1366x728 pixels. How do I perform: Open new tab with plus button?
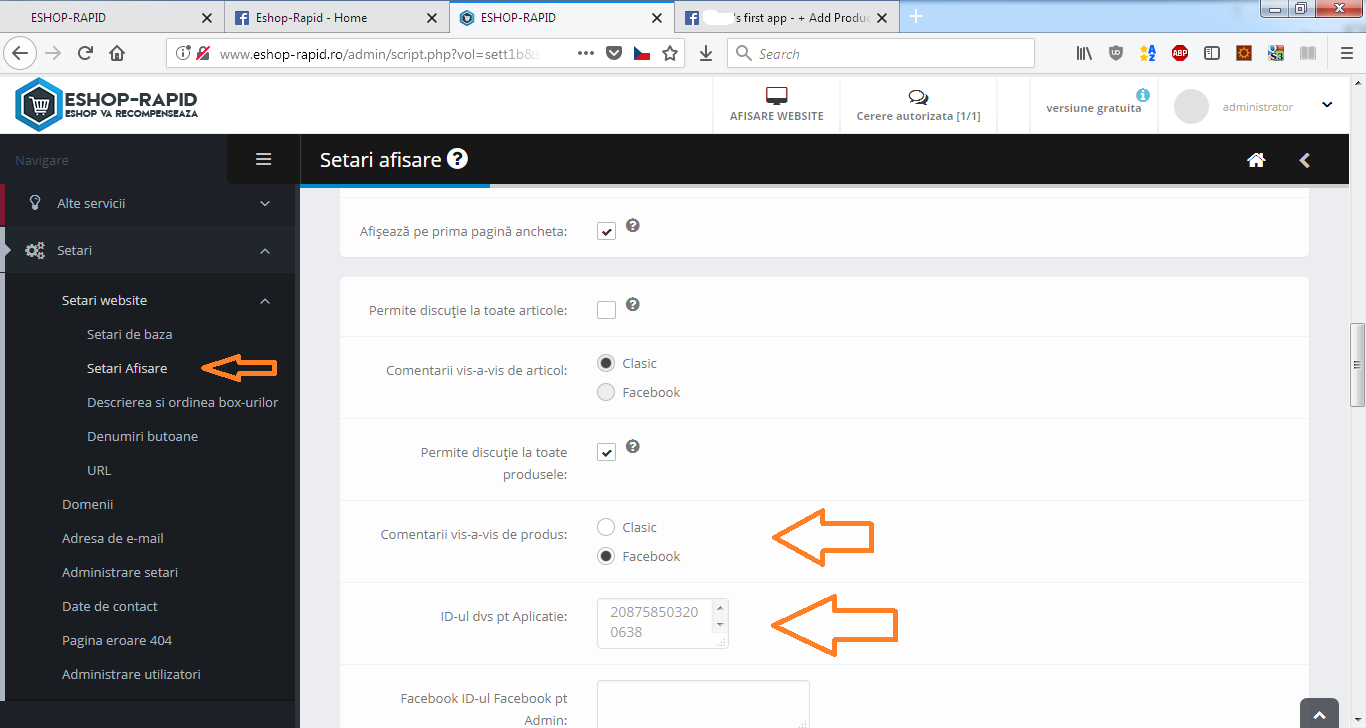click(916, 17)
